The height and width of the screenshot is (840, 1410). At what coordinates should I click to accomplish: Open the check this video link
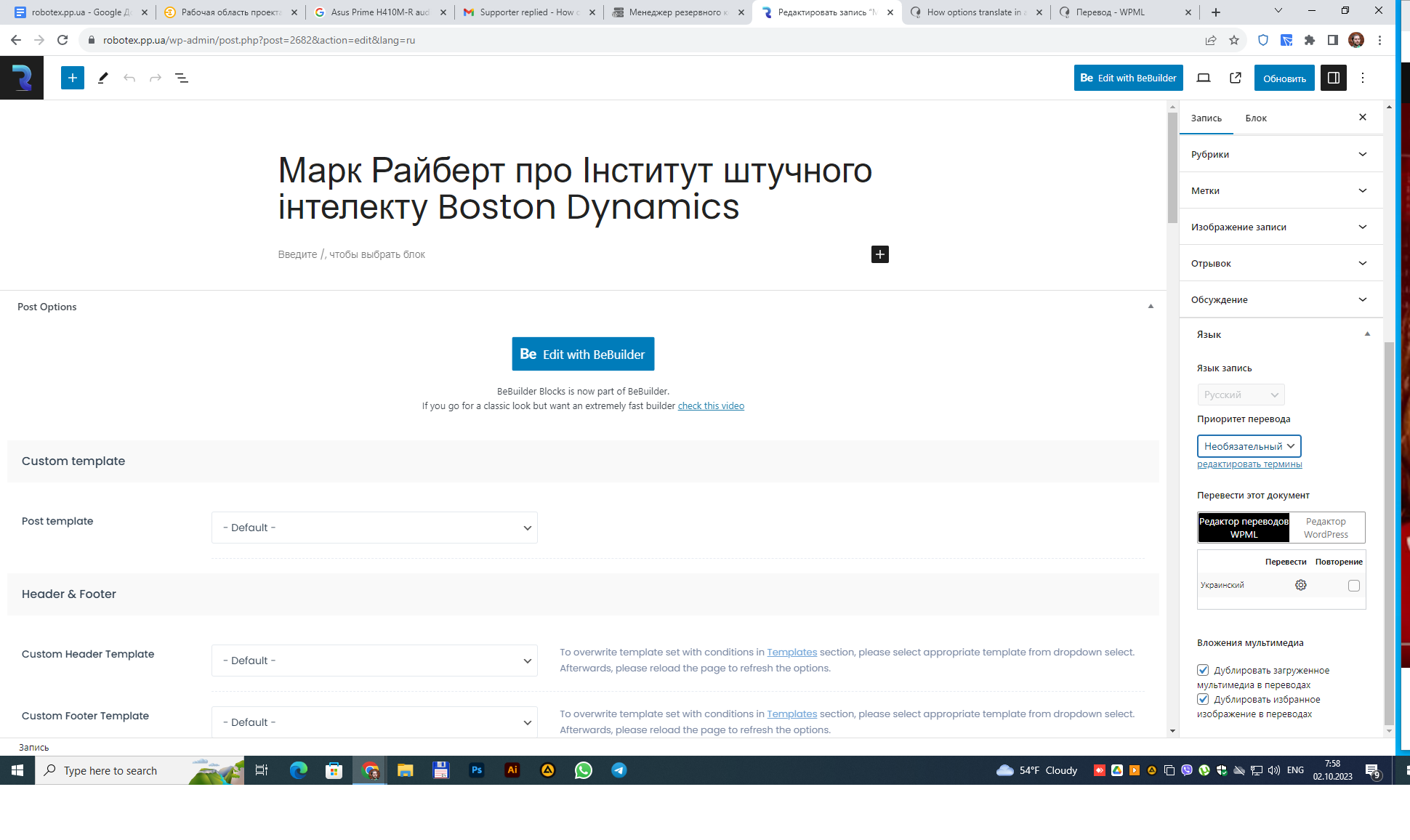pos(711,405)
